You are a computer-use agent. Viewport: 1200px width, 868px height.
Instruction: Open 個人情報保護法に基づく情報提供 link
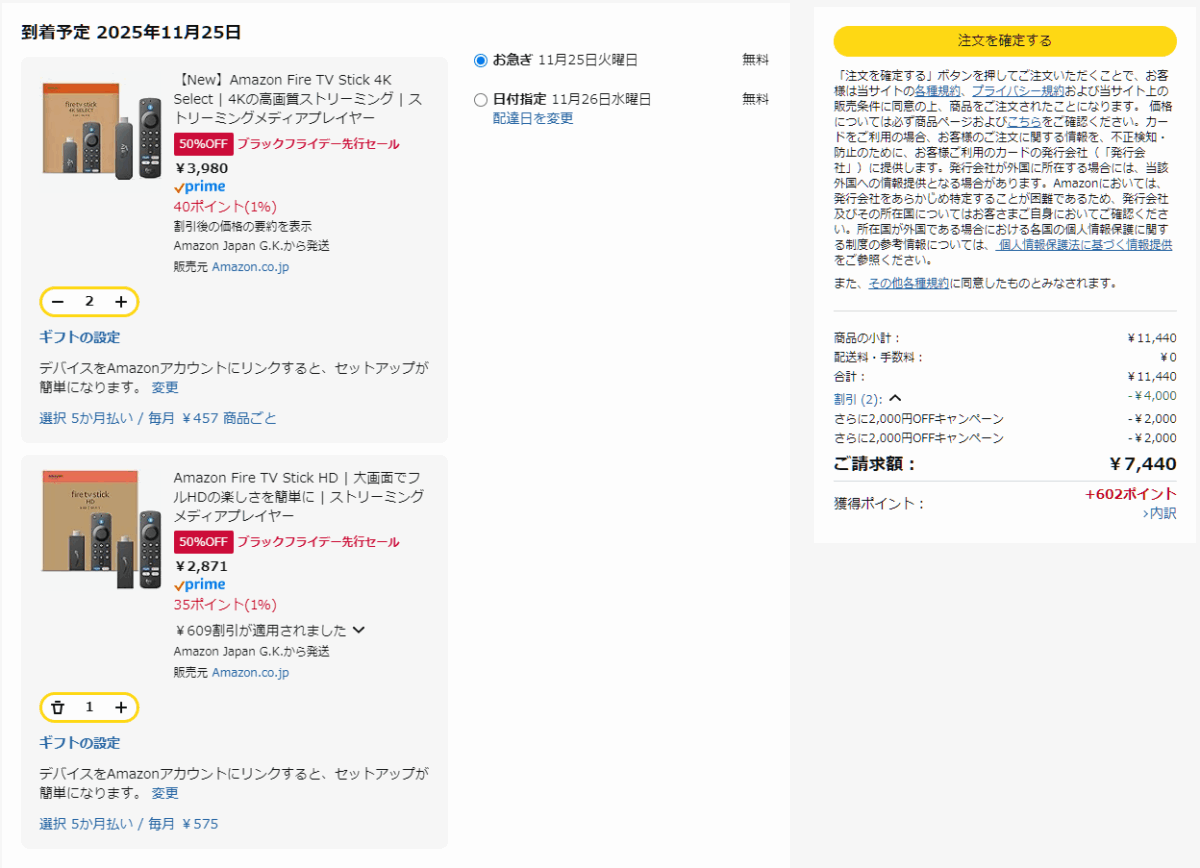point(1085,244)
